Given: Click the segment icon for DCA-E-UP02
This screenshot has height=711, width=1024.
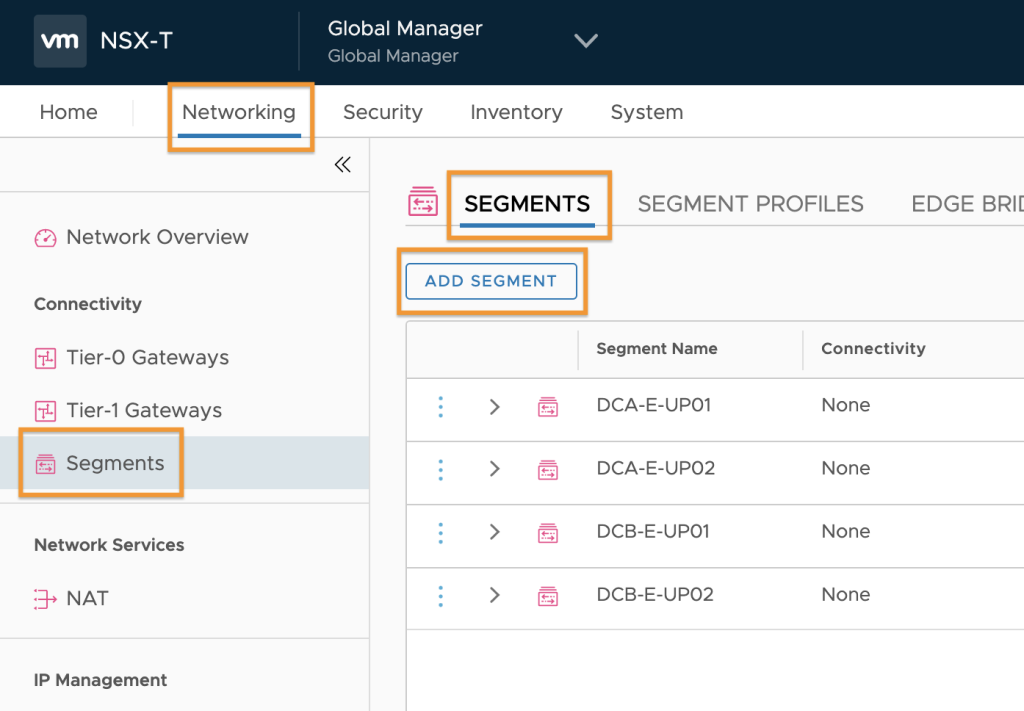Looking at the screenshot, I should pos(548,469).
